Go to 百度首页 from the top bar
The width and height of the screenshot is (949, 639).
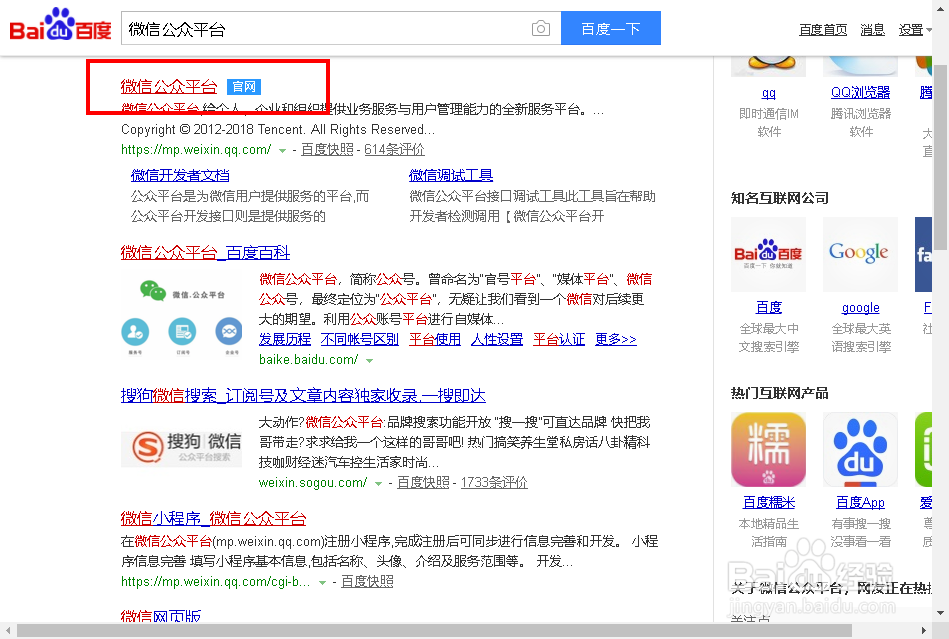[822, 29]
